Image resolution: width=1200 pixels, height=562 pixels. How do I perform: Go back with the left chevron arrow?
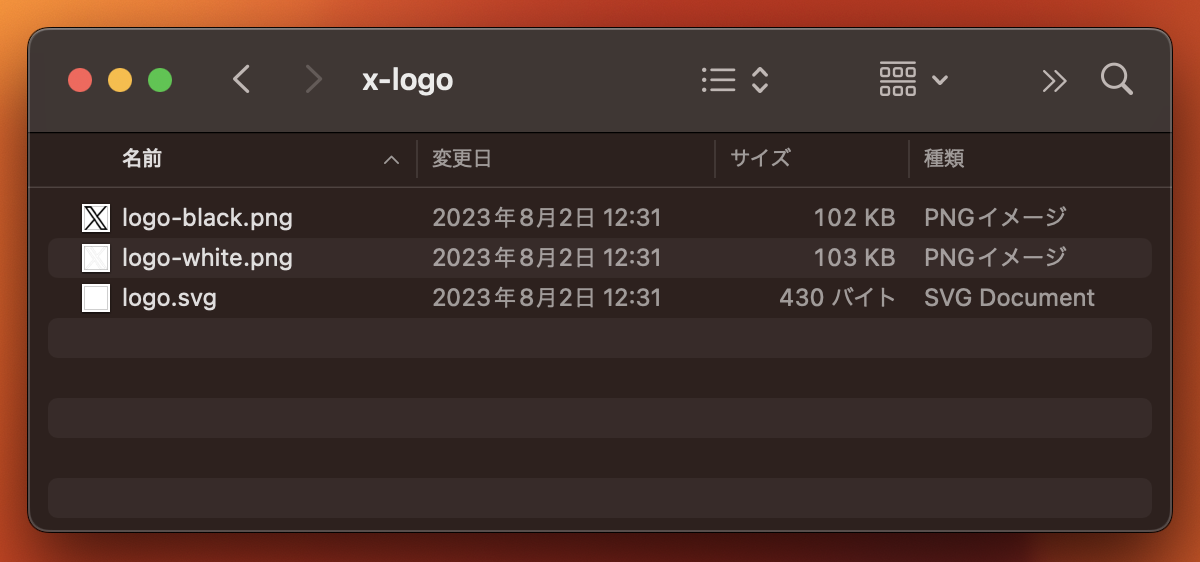click(241, 79)
